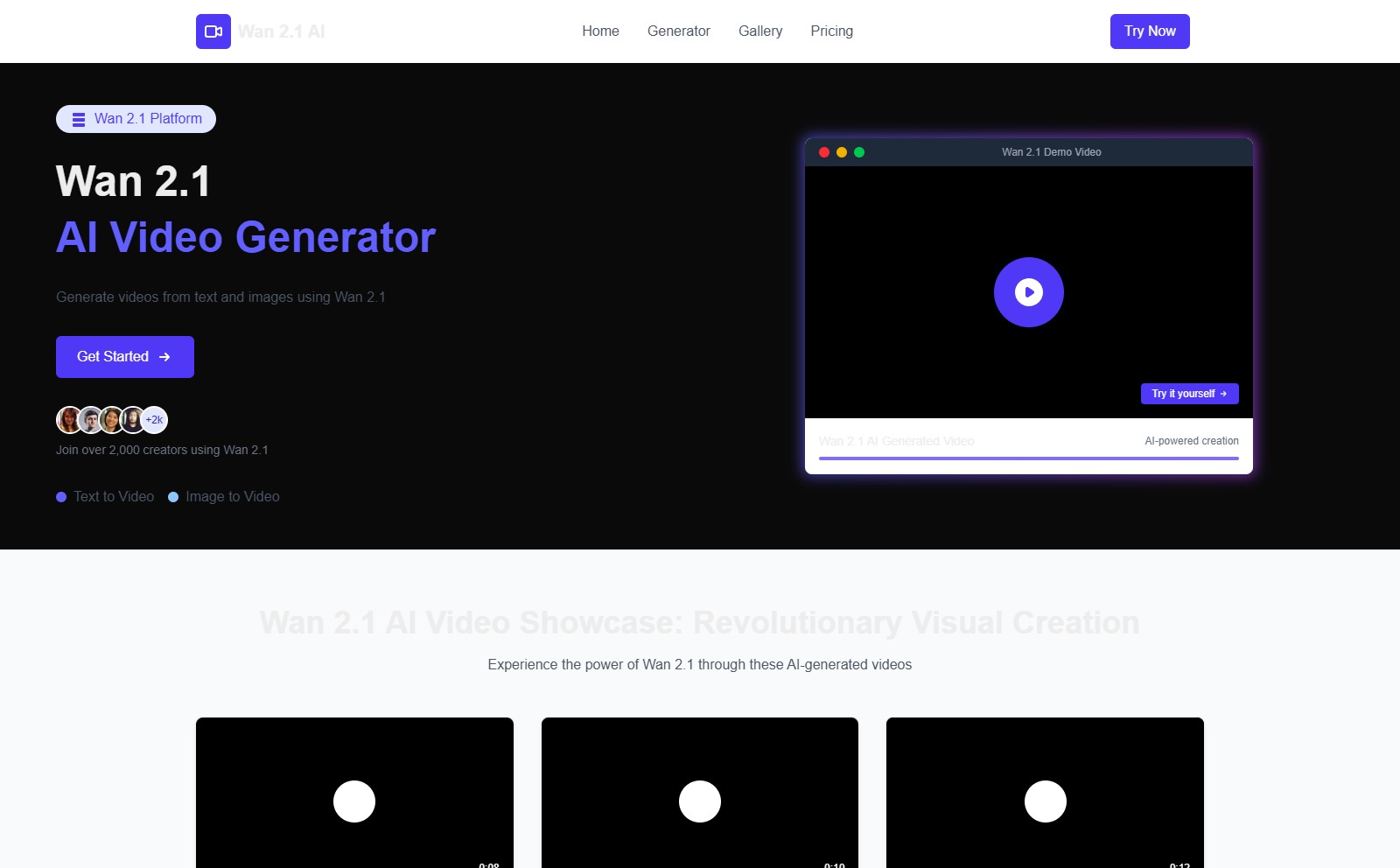Image resolution: width=1400 pixels, height=868 pixels.
Task: Click the stack icon in Platform badge
Action: (x=79, y=119)
